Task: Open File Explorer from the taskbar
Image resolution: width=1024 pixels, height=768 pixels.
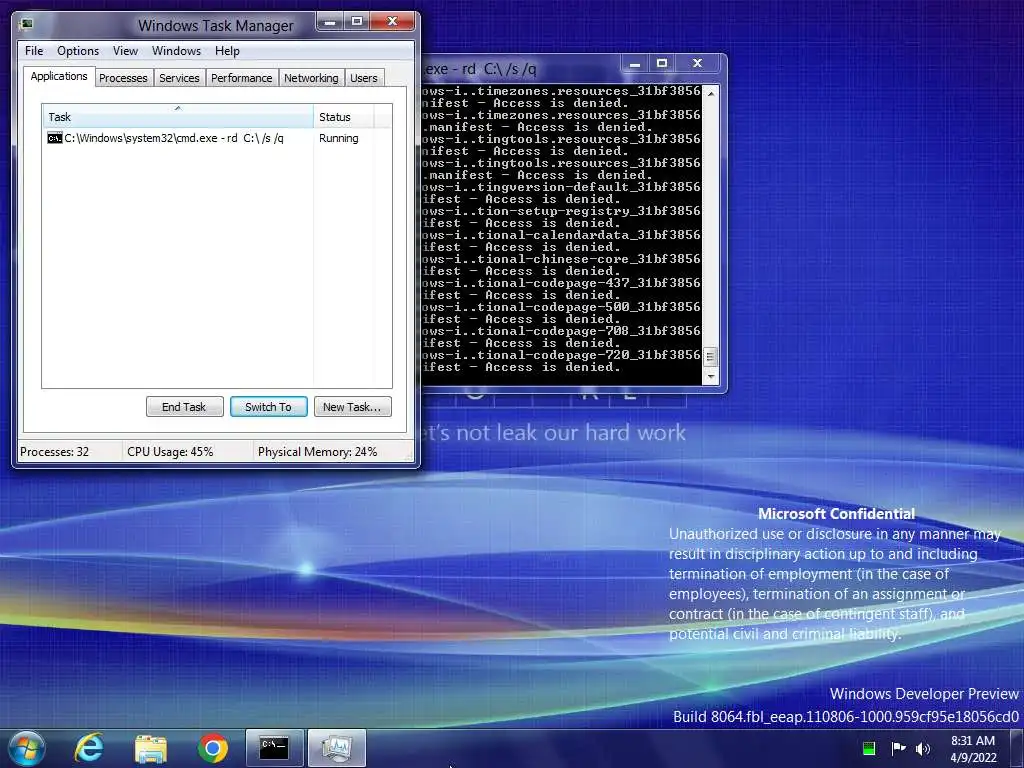Action: tap(151, 748)
